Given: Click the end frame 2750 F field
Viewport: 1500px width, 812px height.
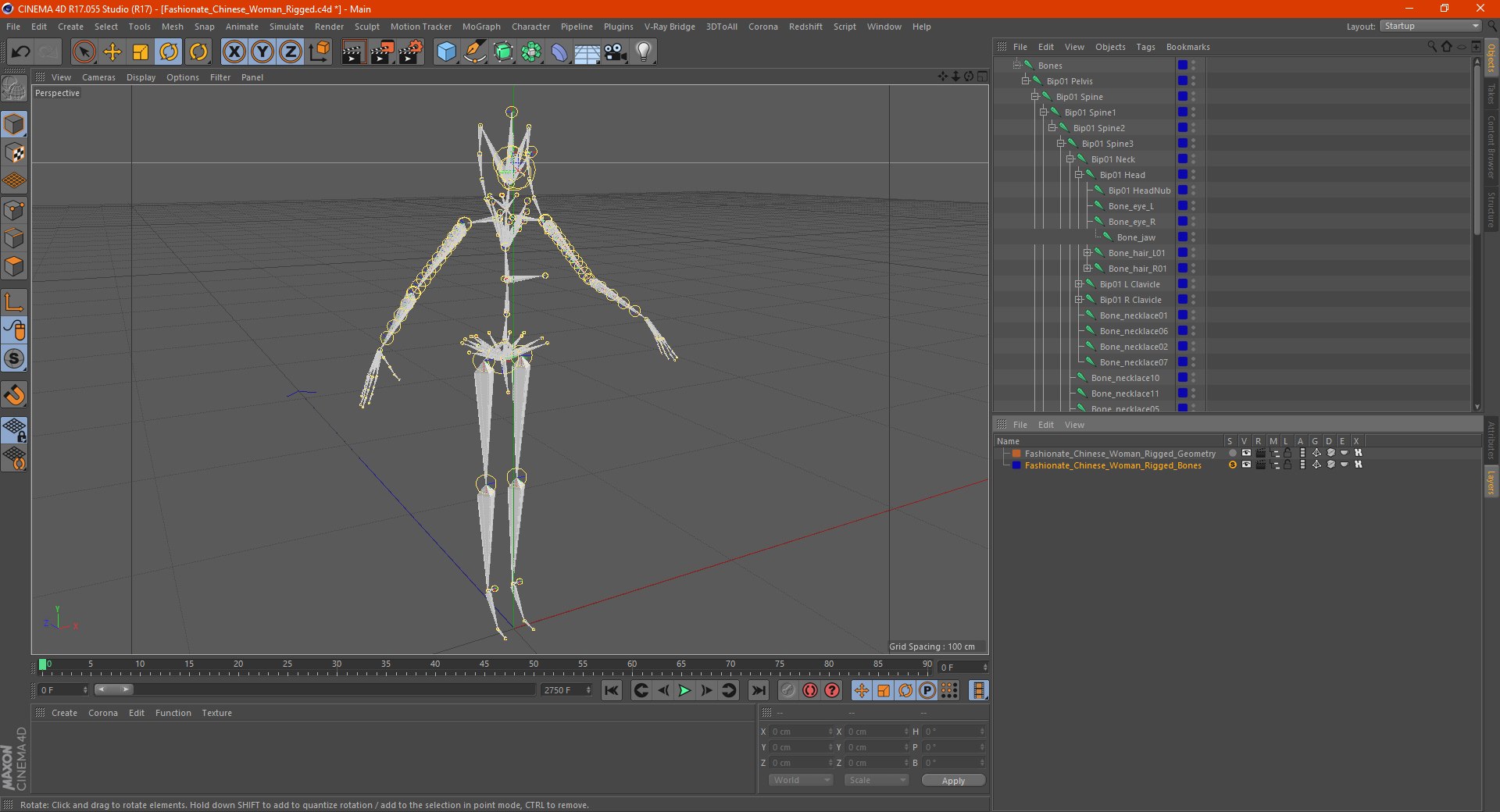Looking at the screenshot, I should 566,690.
